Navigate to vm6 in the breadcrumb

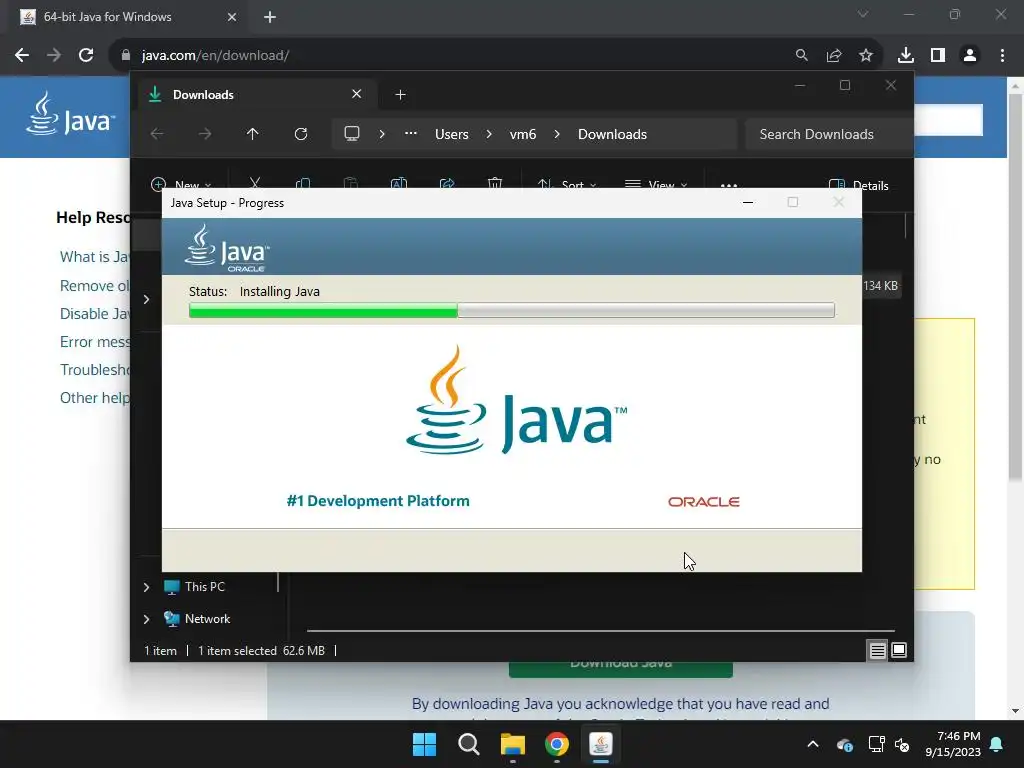pyautogui.click(x=523, y=135)
